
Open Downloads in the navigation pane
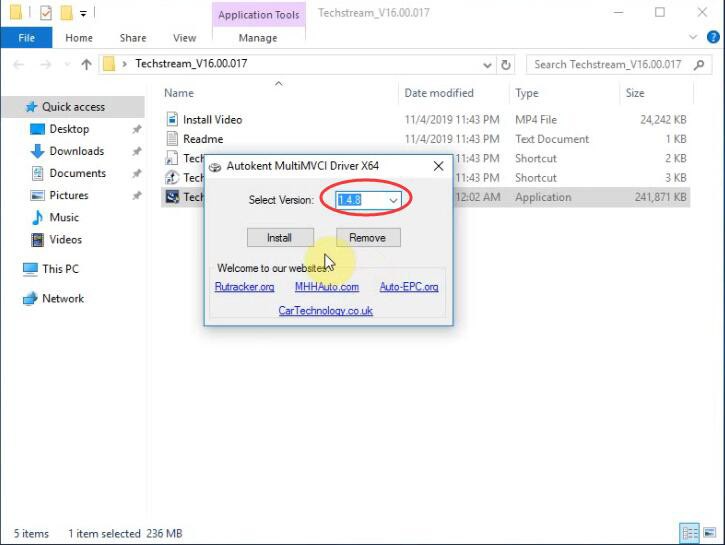pos(76,151)
